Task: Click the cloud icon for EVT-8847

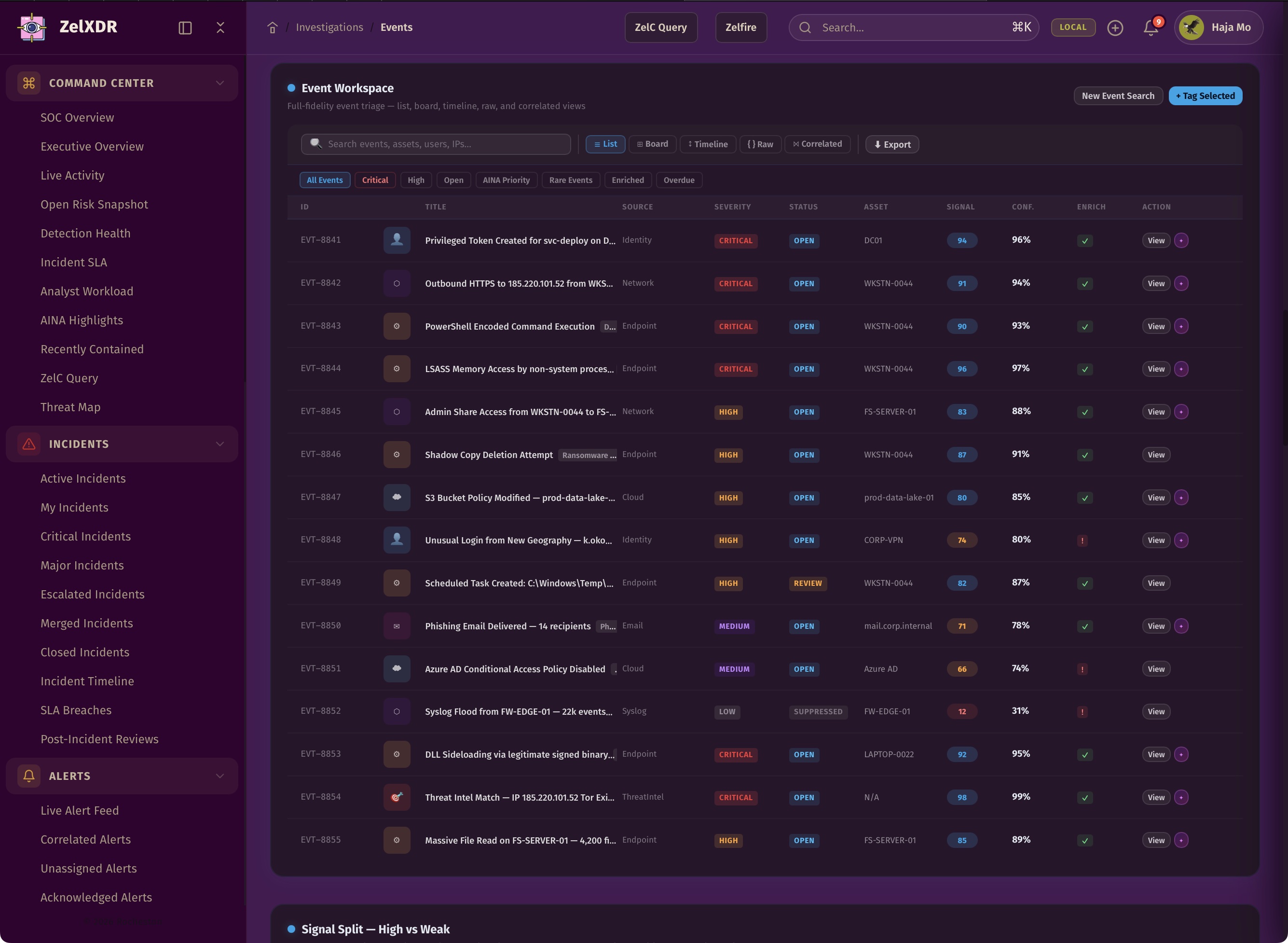Action: pos(397,497)
